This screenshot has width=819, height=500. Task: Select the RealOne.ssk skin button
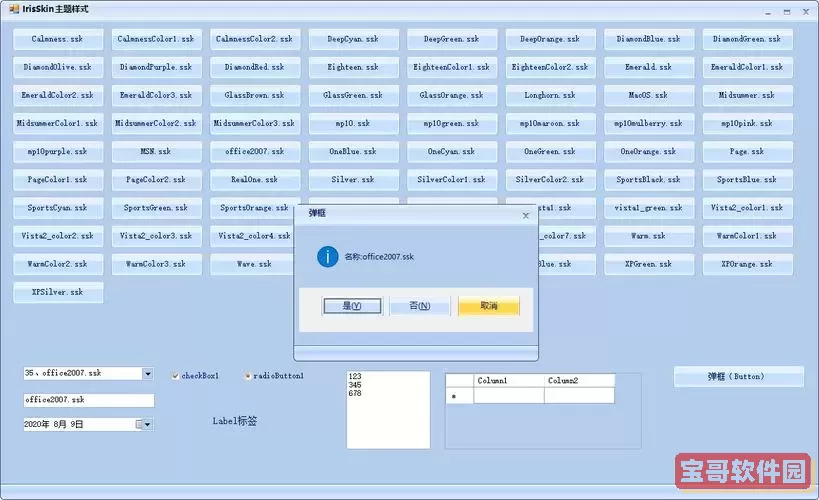[x=255, y=180]
